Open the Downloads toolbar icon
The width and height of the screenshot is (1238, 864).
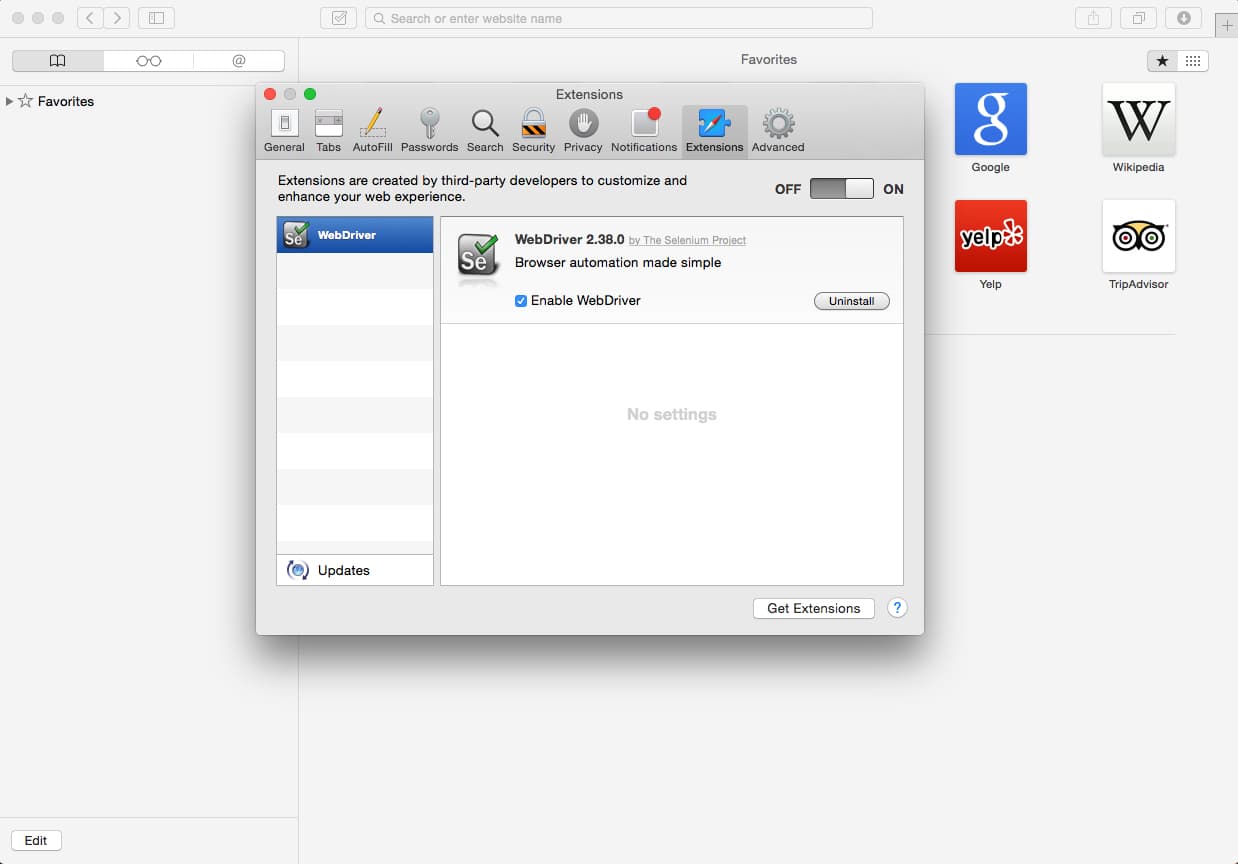1184,18
